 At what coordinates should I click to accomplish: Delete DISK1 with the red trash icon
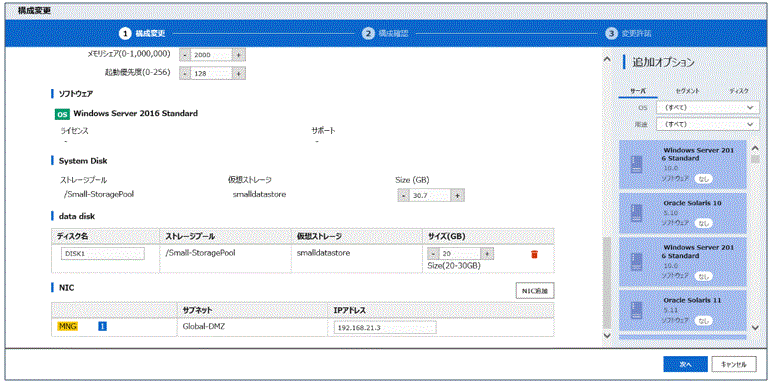[x=534, y=254]
